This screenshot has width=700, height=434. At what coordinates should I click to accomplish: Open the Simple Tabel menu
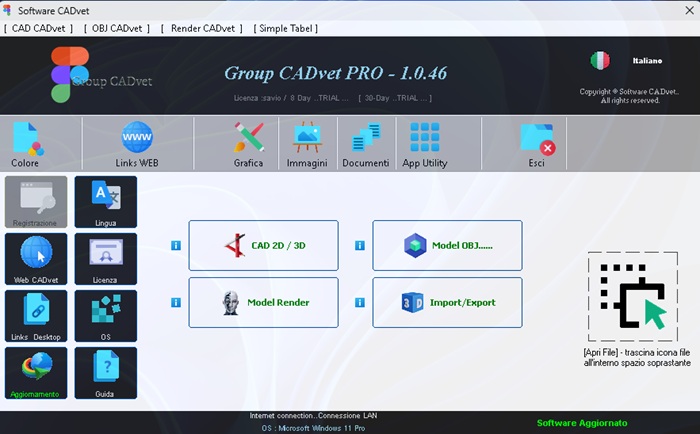click(286, 29)
